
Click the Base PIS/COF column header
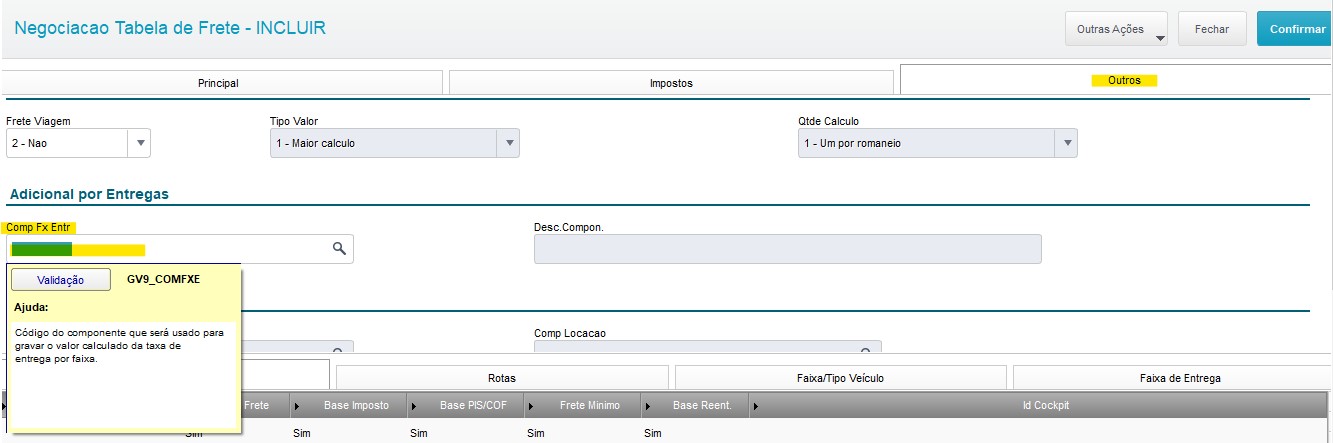click(466, 406)
